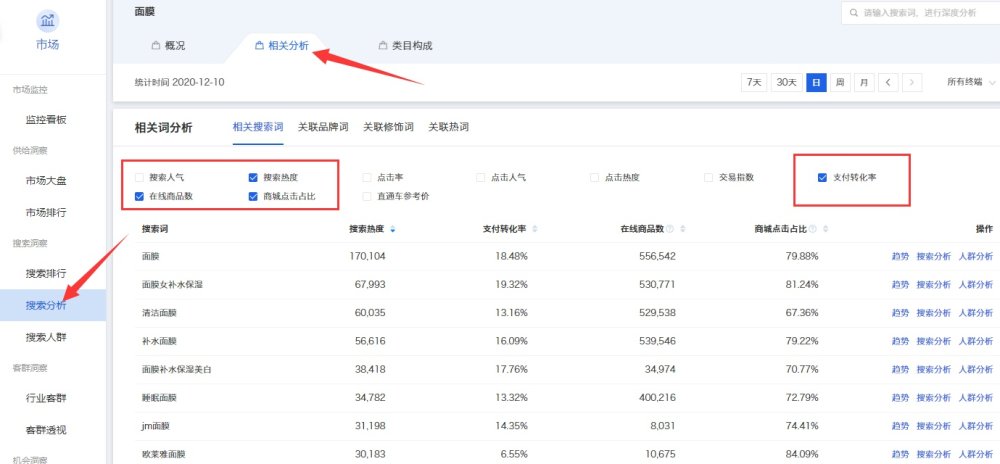
Task: Open the 所有终端 dropdown
Action: (971, 82)
